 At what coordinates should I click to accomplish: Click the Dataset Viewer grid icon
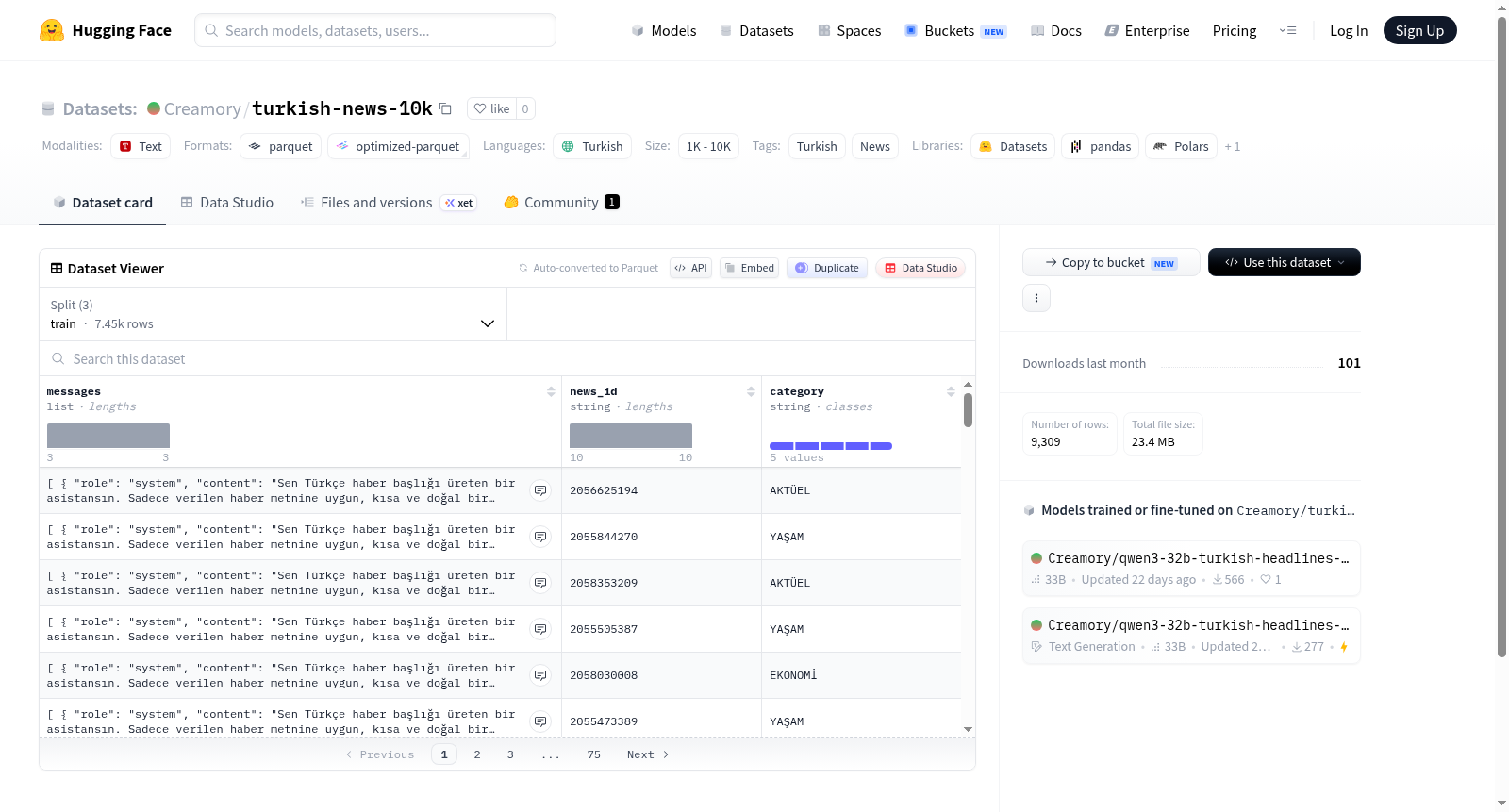57,269
